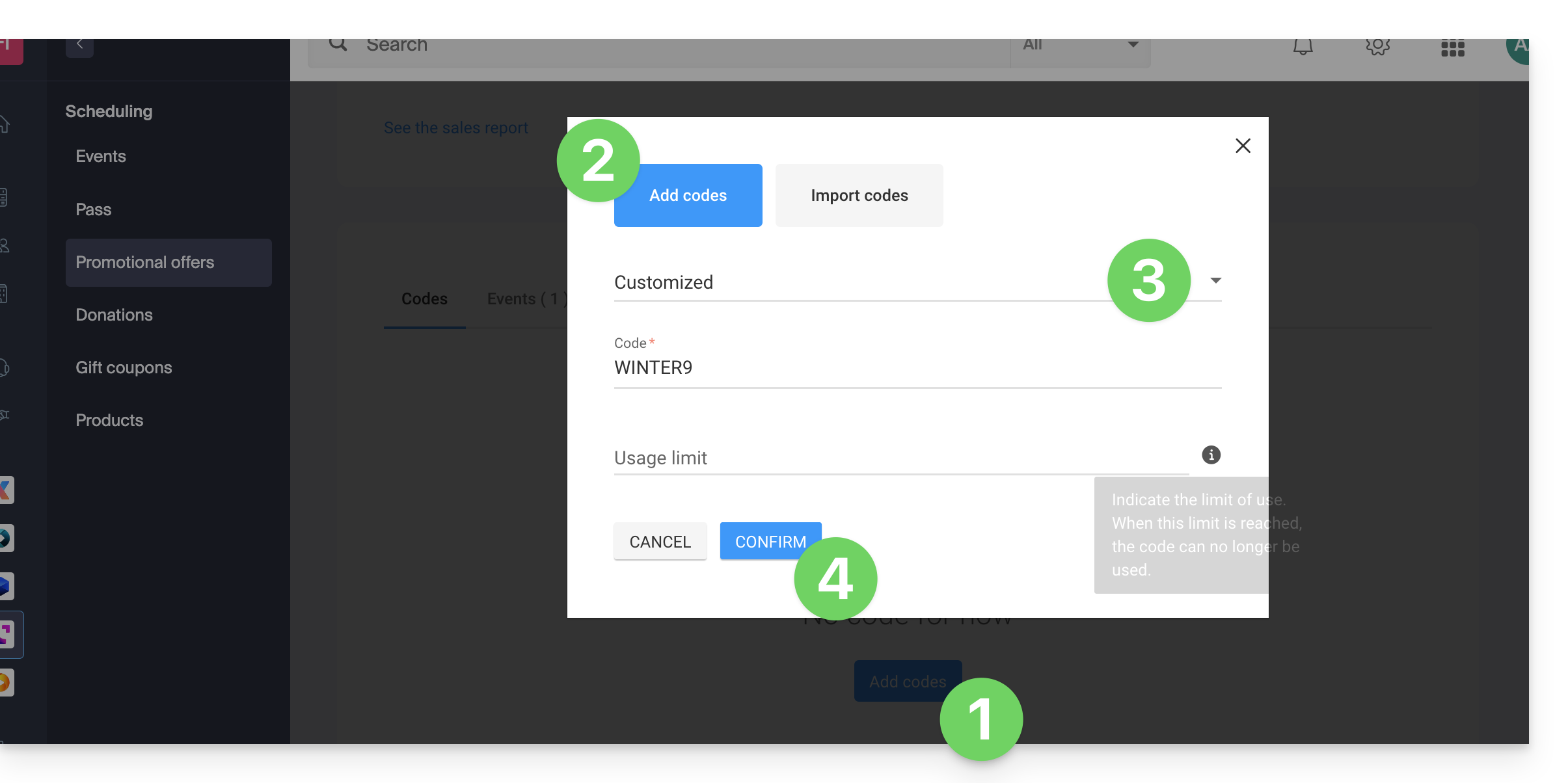Open the apps grid icon
The width and height of the screenshot is (1568, 783).
pyautogui.click(x=1452, y=48)
